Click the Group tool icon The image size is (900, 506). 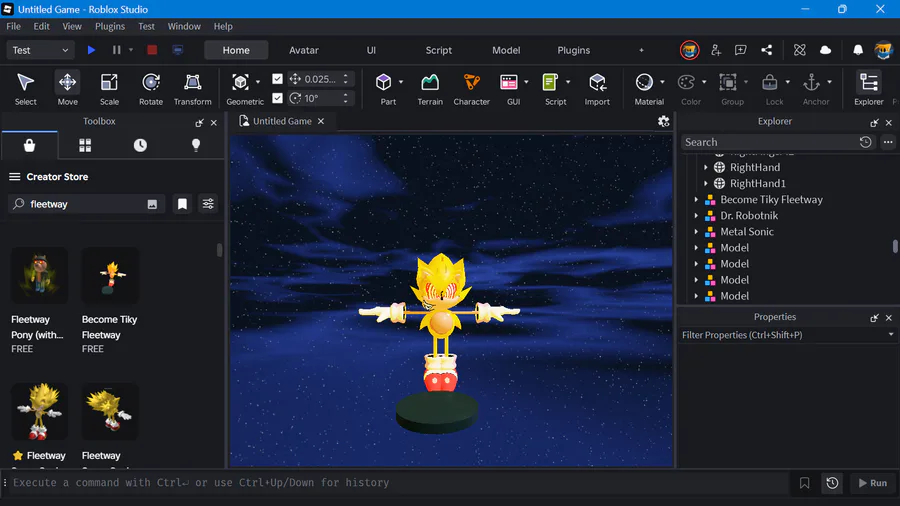(728, 83)
